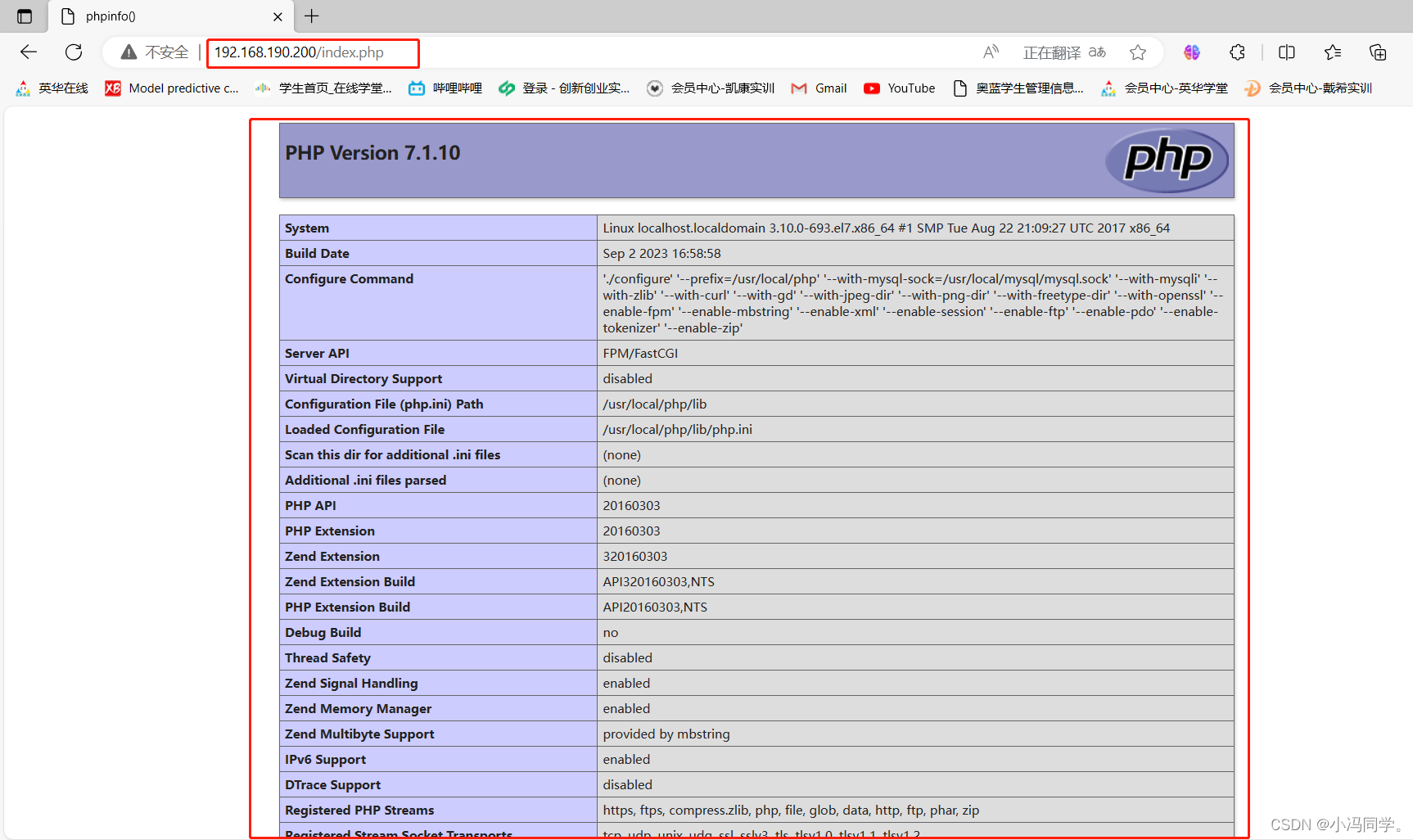
Task: Click Scan this dir for additional .ini files
Action: 392,454
